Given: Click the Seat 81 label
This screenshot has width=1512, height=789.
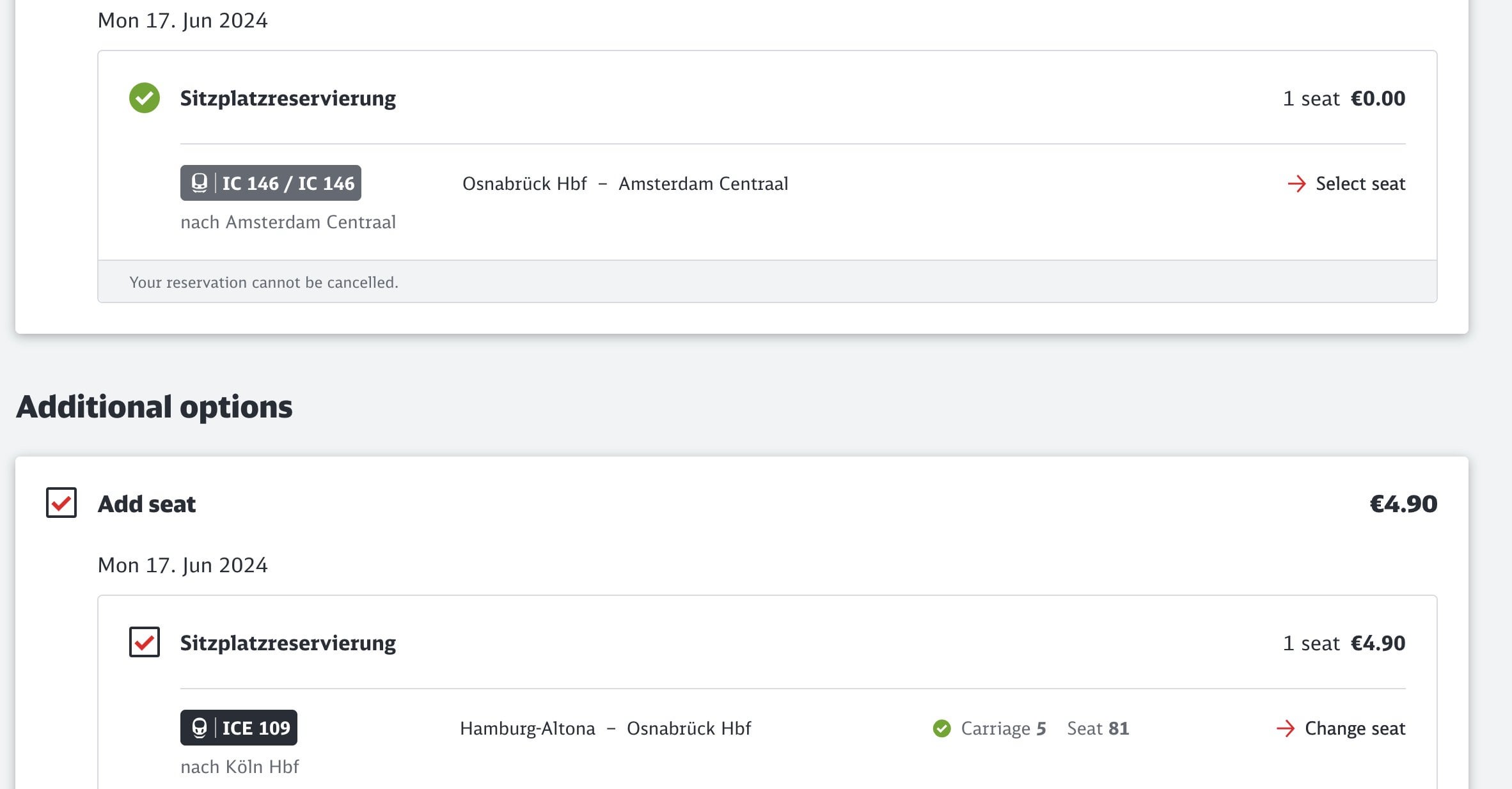Looking at the screenshot, I should tap(1098, 728).
